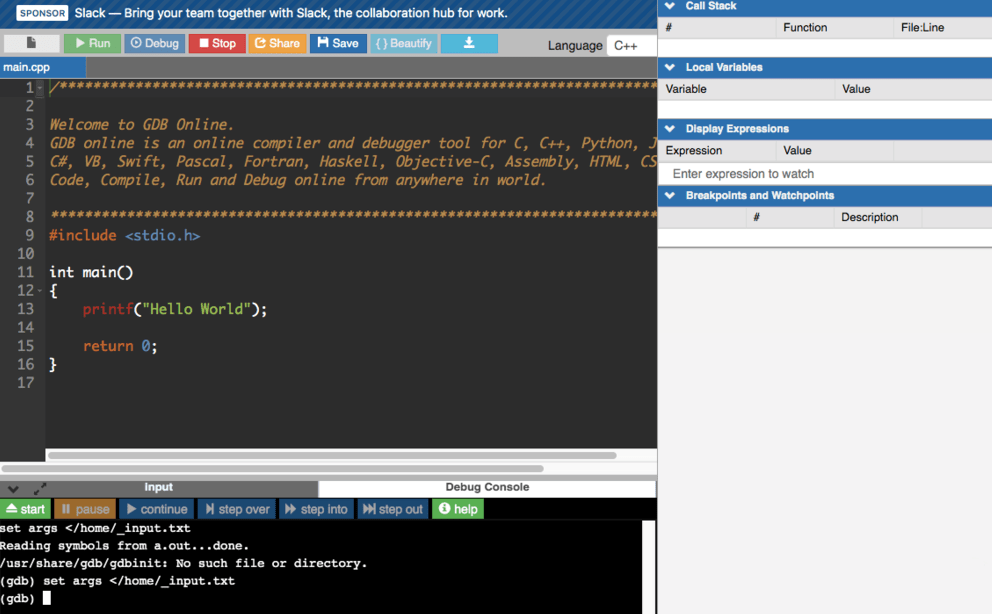Beautify the source code
Screen dimensions: 992x614
pyautogui.click(x=404, y=42)
